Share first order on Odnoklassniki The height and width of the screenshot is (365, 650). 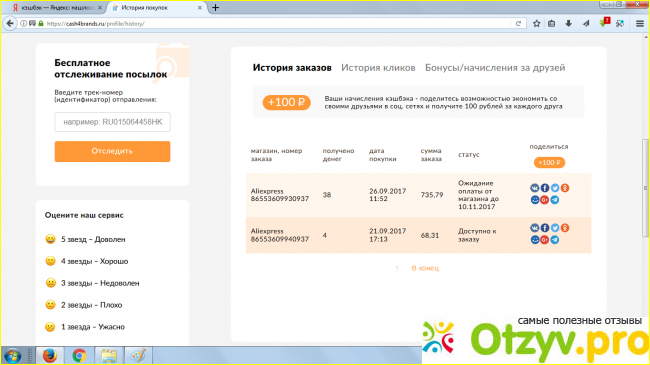pyautogui.click(x=565, y=188)
